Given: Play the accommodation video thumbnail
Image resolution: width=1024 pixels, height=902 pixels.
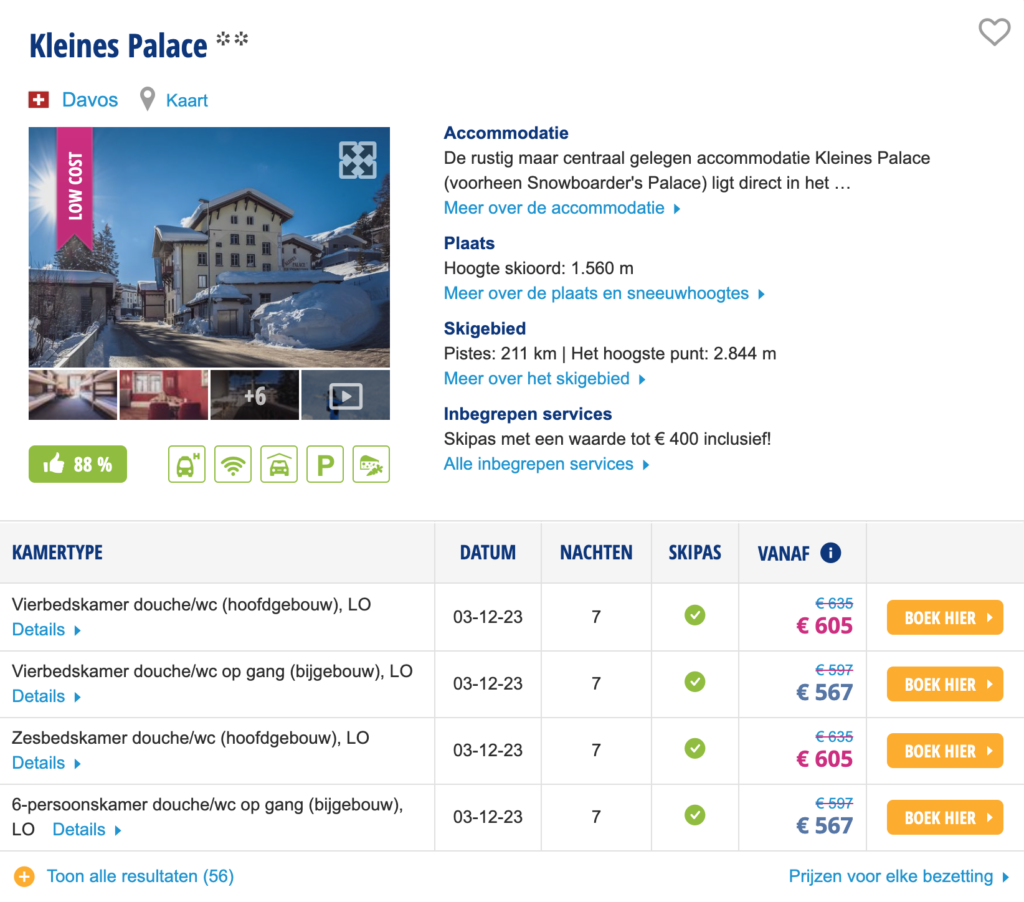Looking at the screenshot, I should click(x=345, y=396).
